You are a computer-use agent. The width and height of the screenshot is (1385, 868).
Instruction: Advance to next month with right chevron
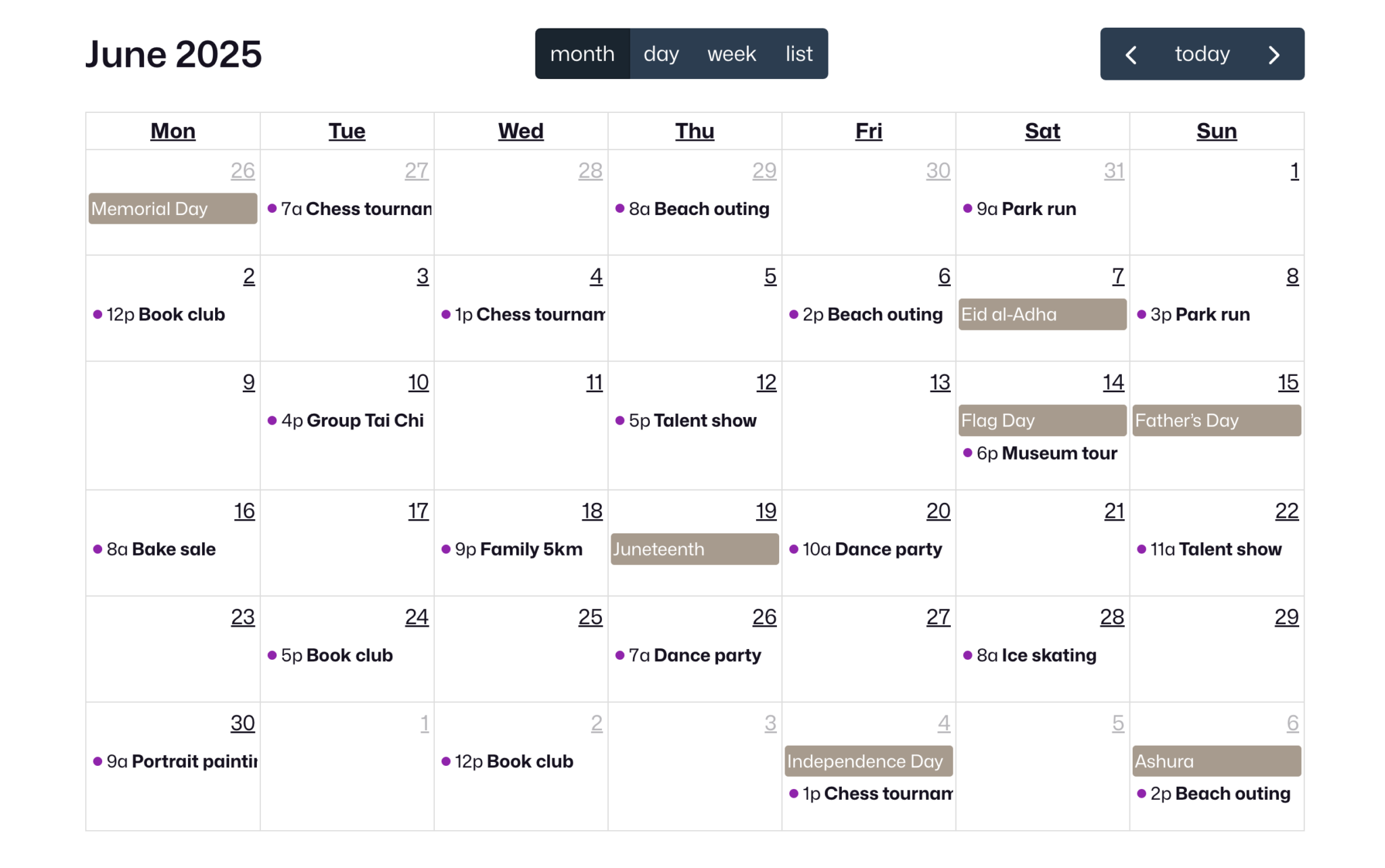(1274, 54)
